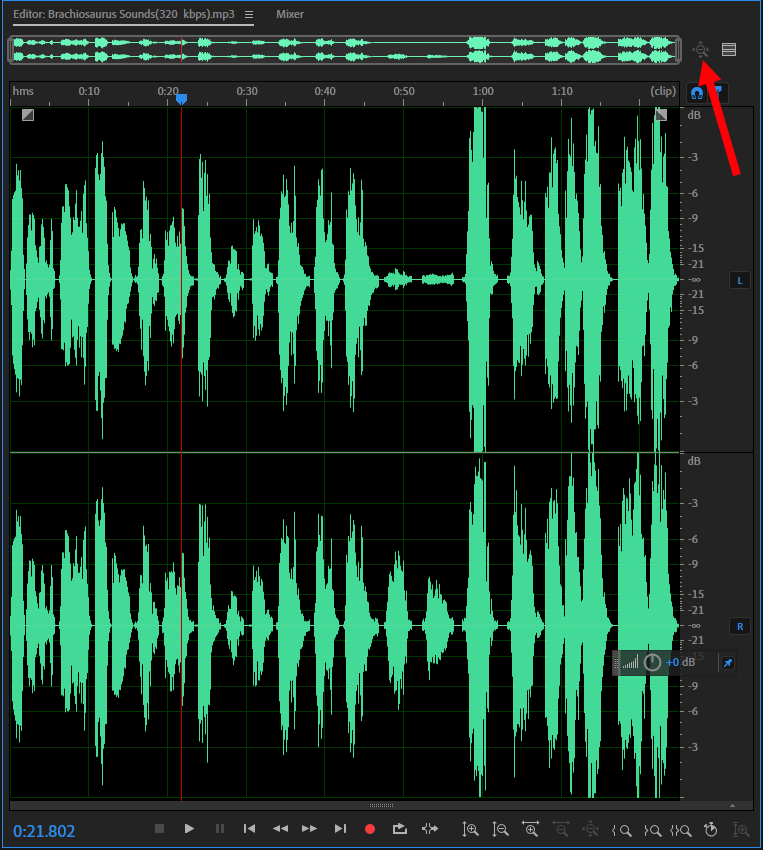This screenshot has width=763, height=850.
Task: Click the horizontal grip below the waveform
Action: pos(382,806)
